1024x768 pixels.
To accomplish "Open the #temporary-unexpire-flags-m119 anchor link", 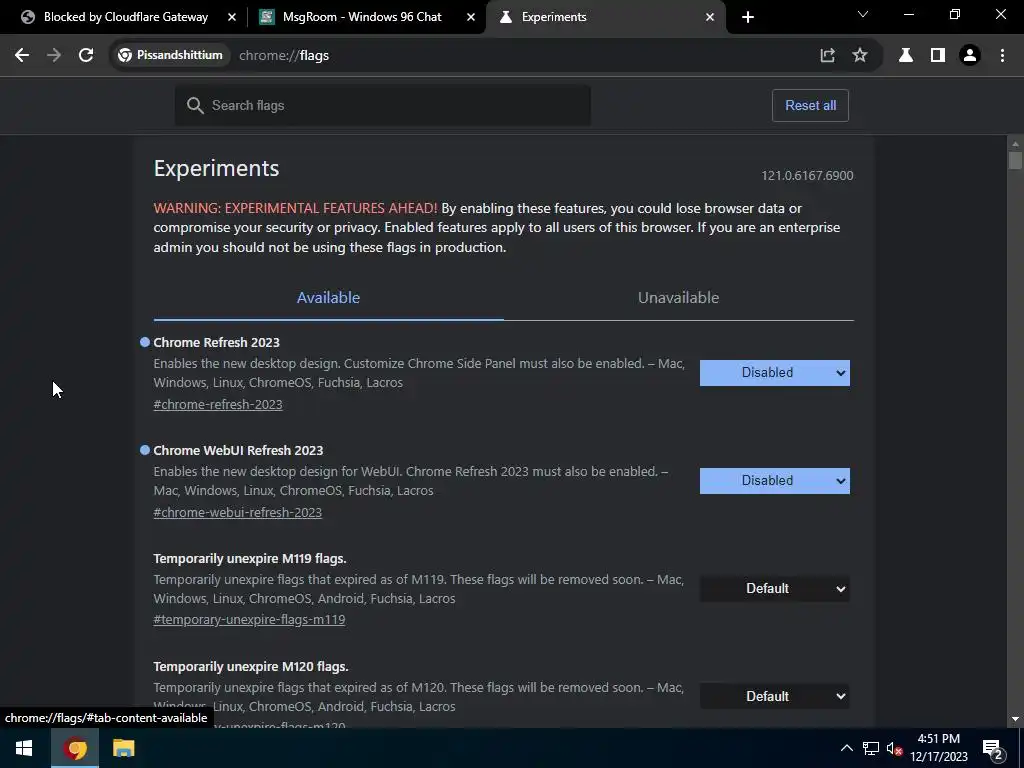I will coord(249,620).
